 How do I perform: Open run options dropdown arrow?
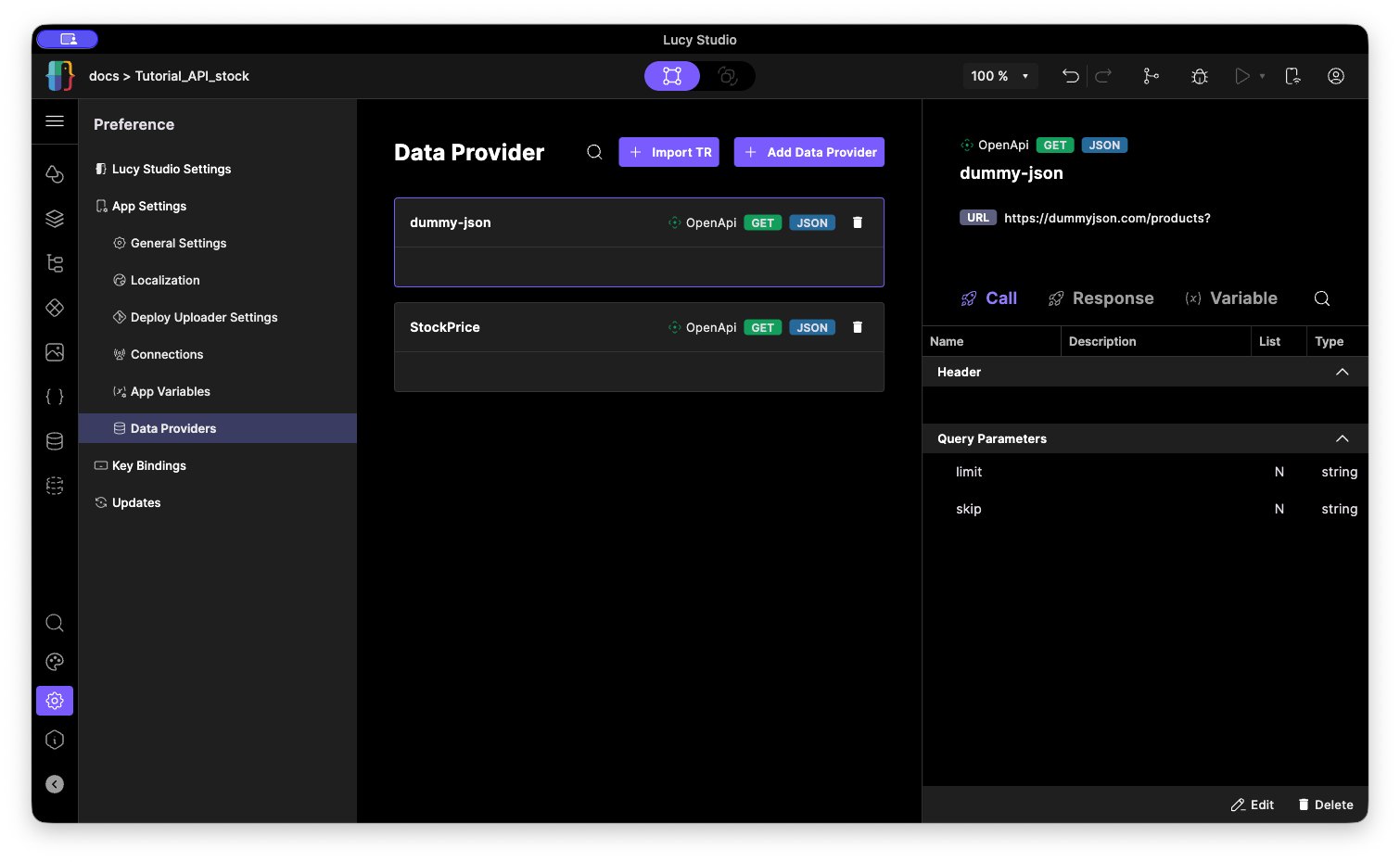pos(1263,76)
